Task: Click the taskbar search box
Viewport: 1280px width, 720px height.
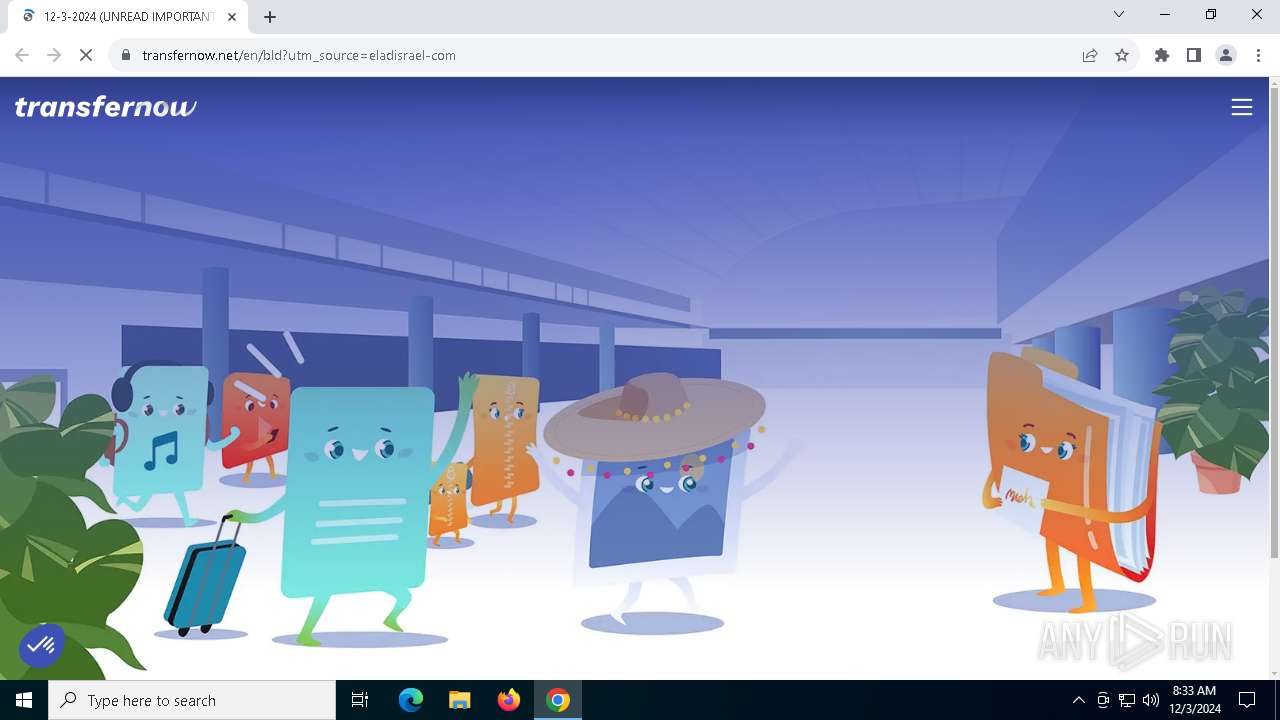Action: pos(192,700)
